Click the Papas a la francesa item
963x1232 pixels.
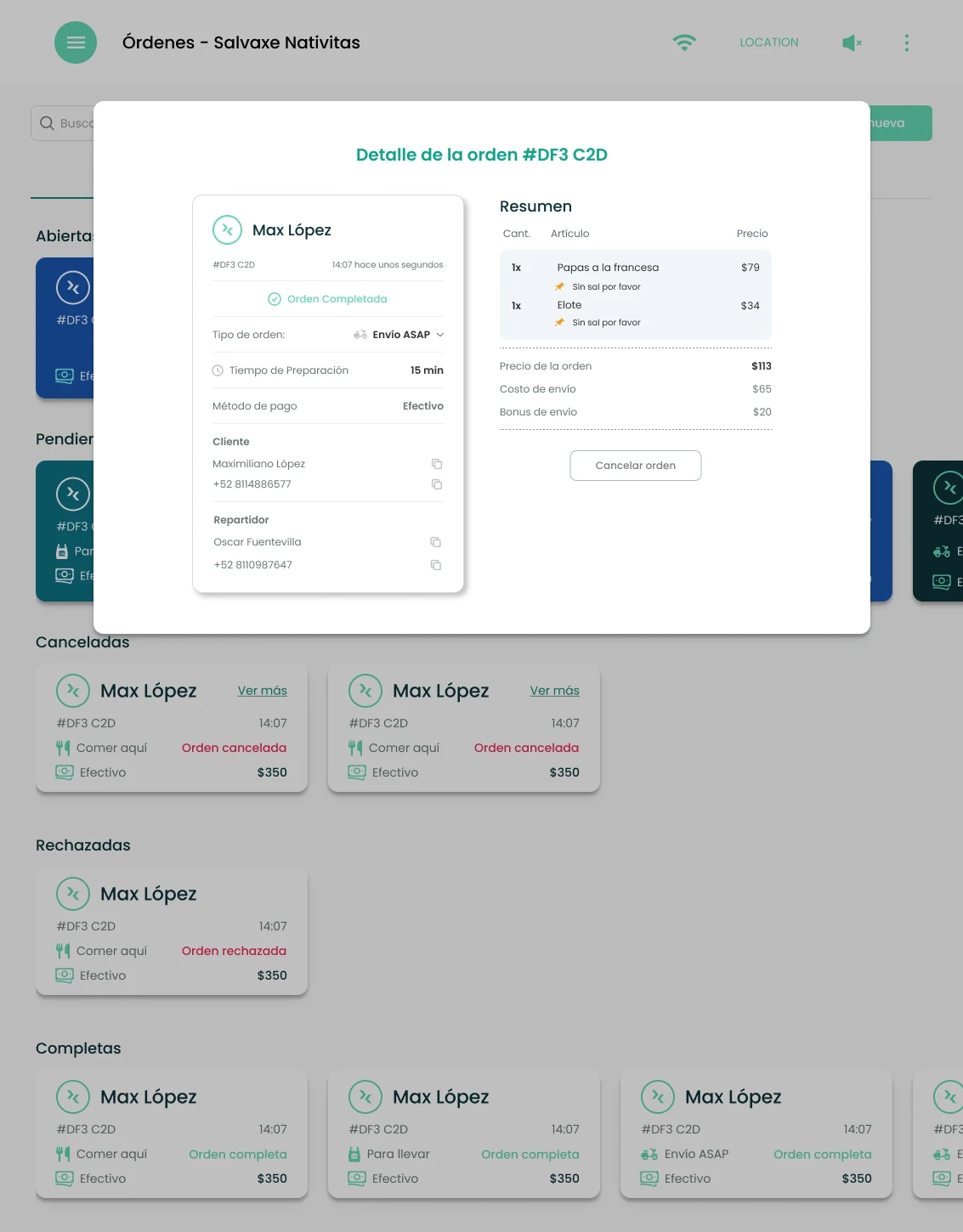(x=608, y=268)
